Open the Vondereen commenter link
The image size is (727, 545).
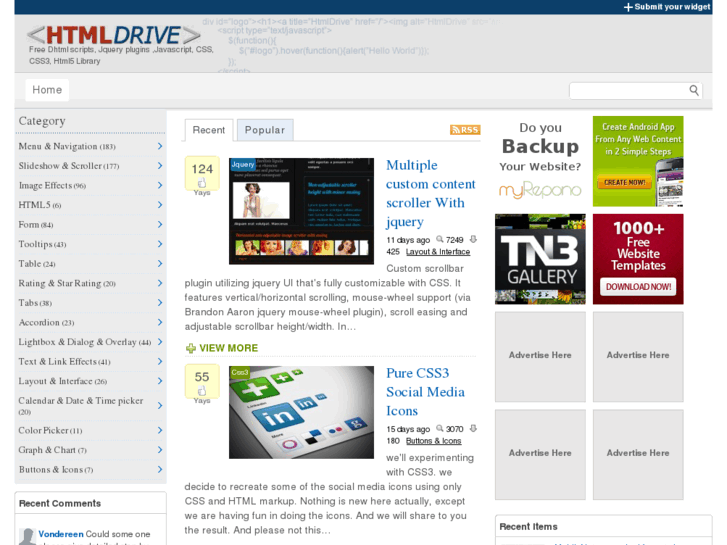point(61,534)
